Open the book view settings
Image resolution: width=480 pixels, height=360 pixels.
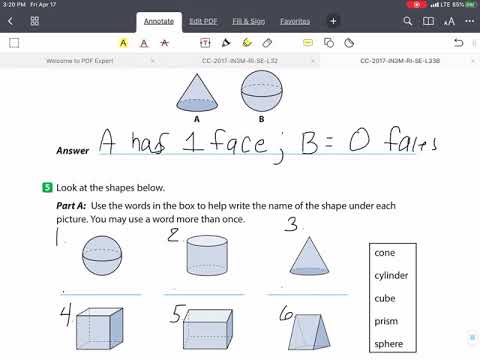point(428,21)
